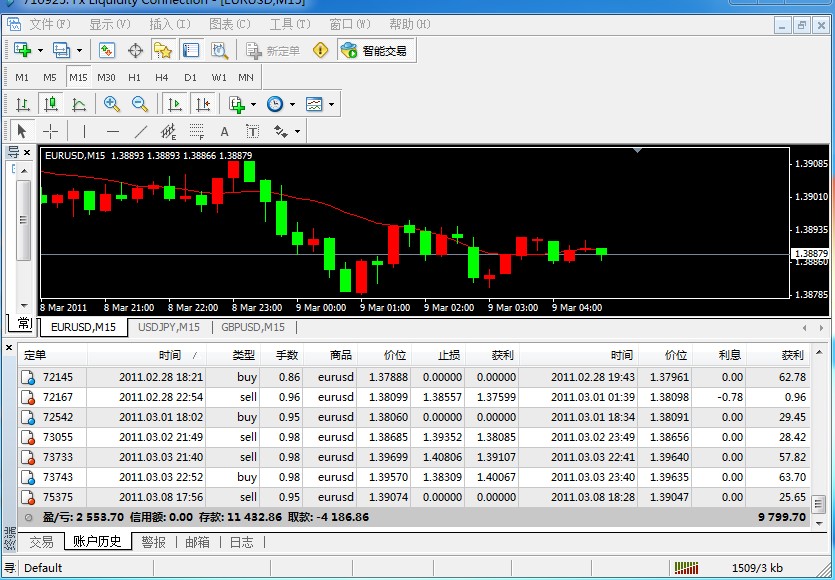
Task: Toggle the 智能交易 auto trading button
Action: (375, 51)
